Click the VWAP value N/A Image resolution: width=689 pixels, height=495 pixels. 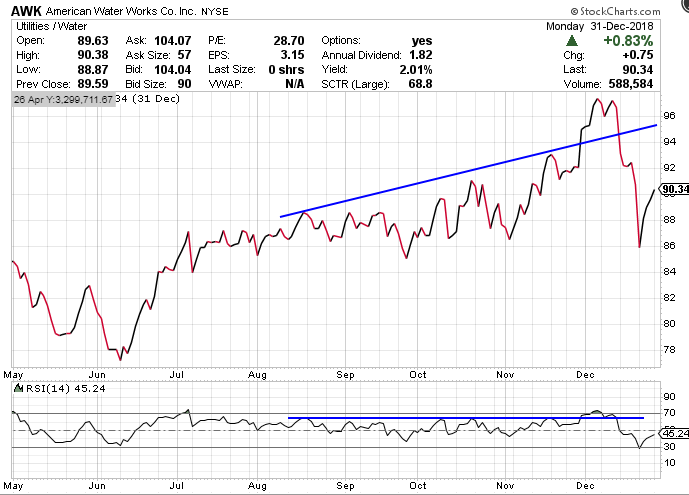coord(294,83)
